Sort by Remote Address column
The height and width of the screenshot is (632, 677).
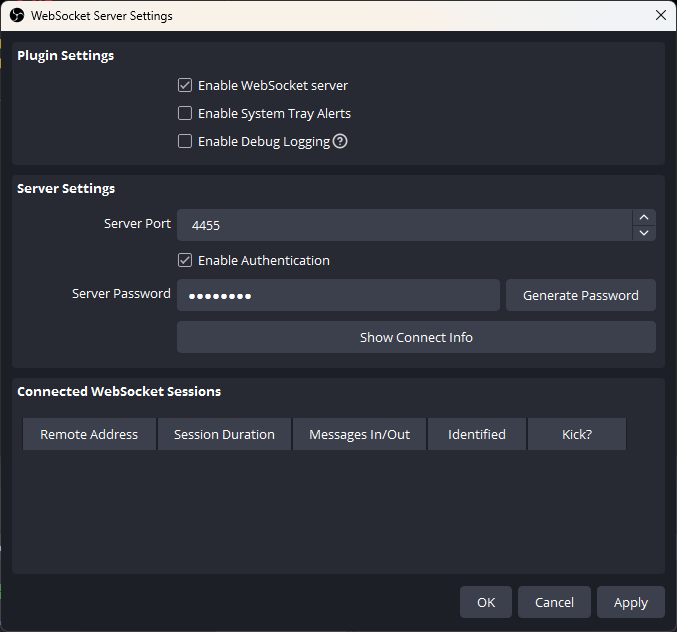click(89, 434)
